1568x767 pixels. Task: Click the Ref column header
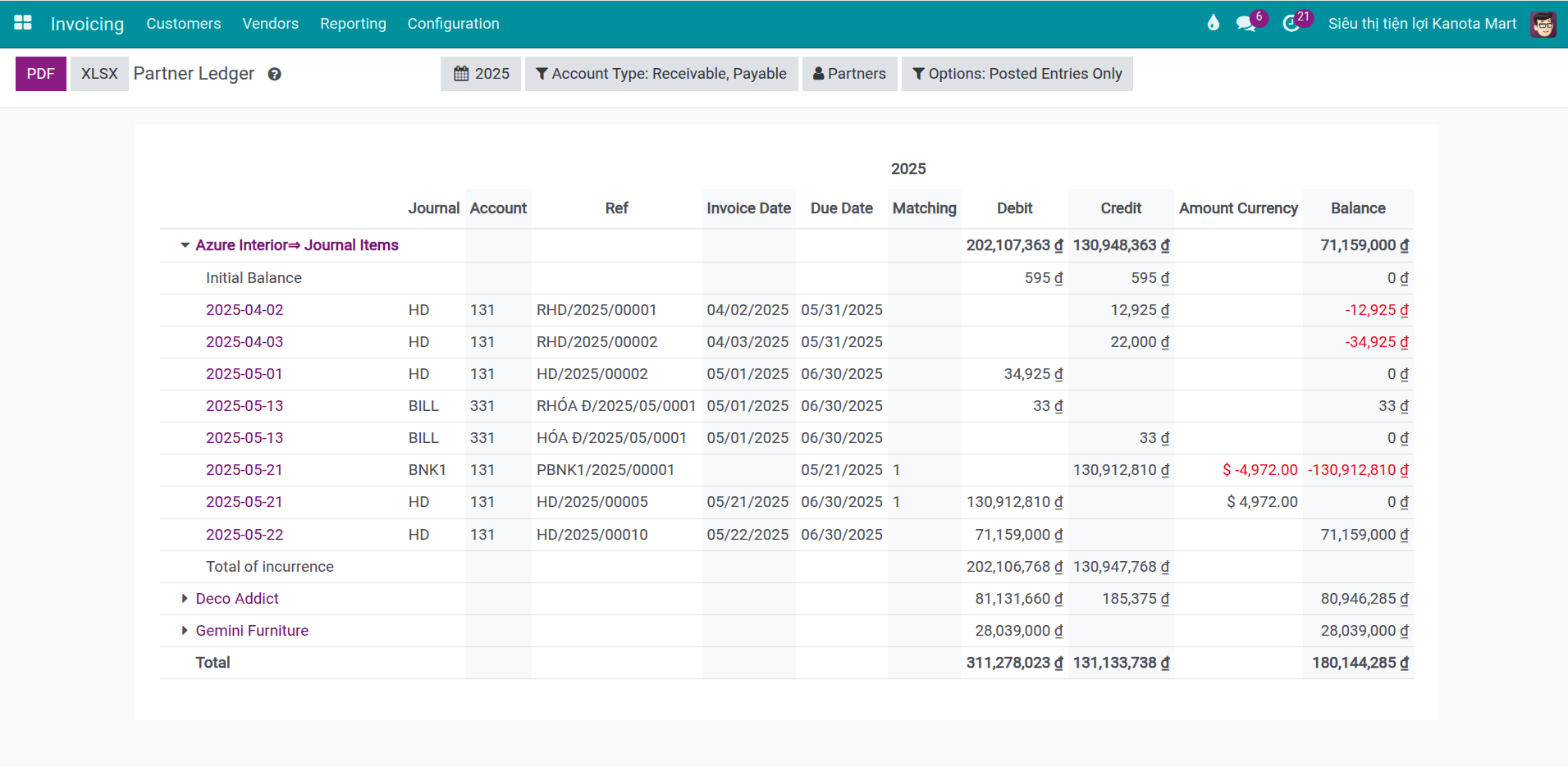[616, 208]
